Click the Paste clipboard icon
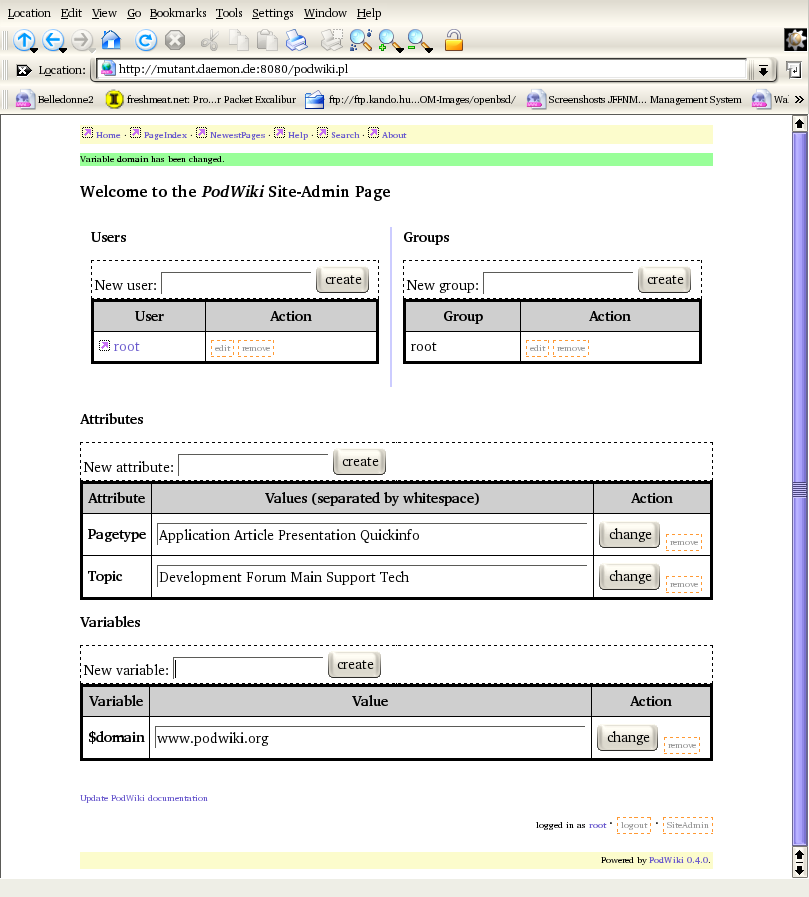809x897 pixels. click(x=267, y=40)
